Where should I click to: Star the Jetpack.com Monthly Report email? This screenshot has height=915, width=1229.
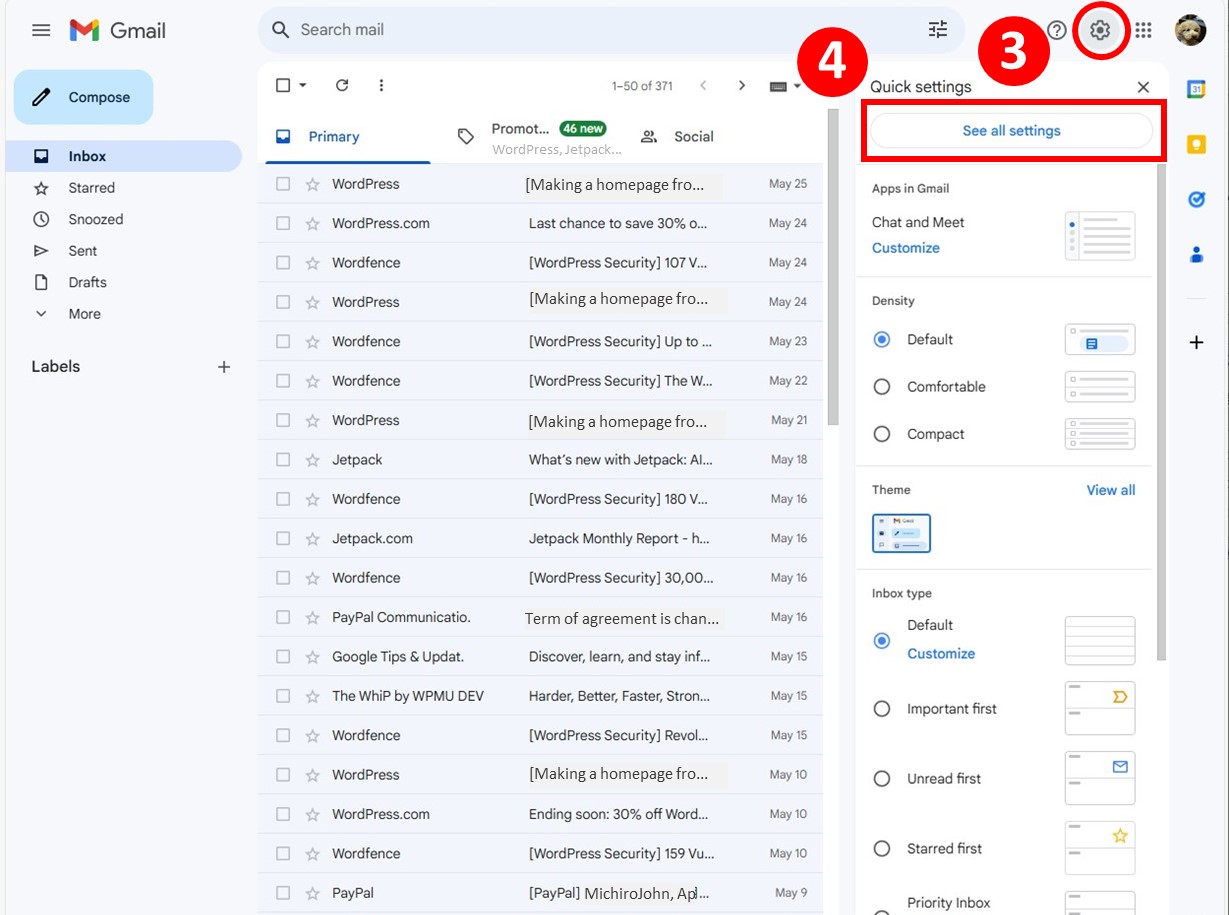312,539
